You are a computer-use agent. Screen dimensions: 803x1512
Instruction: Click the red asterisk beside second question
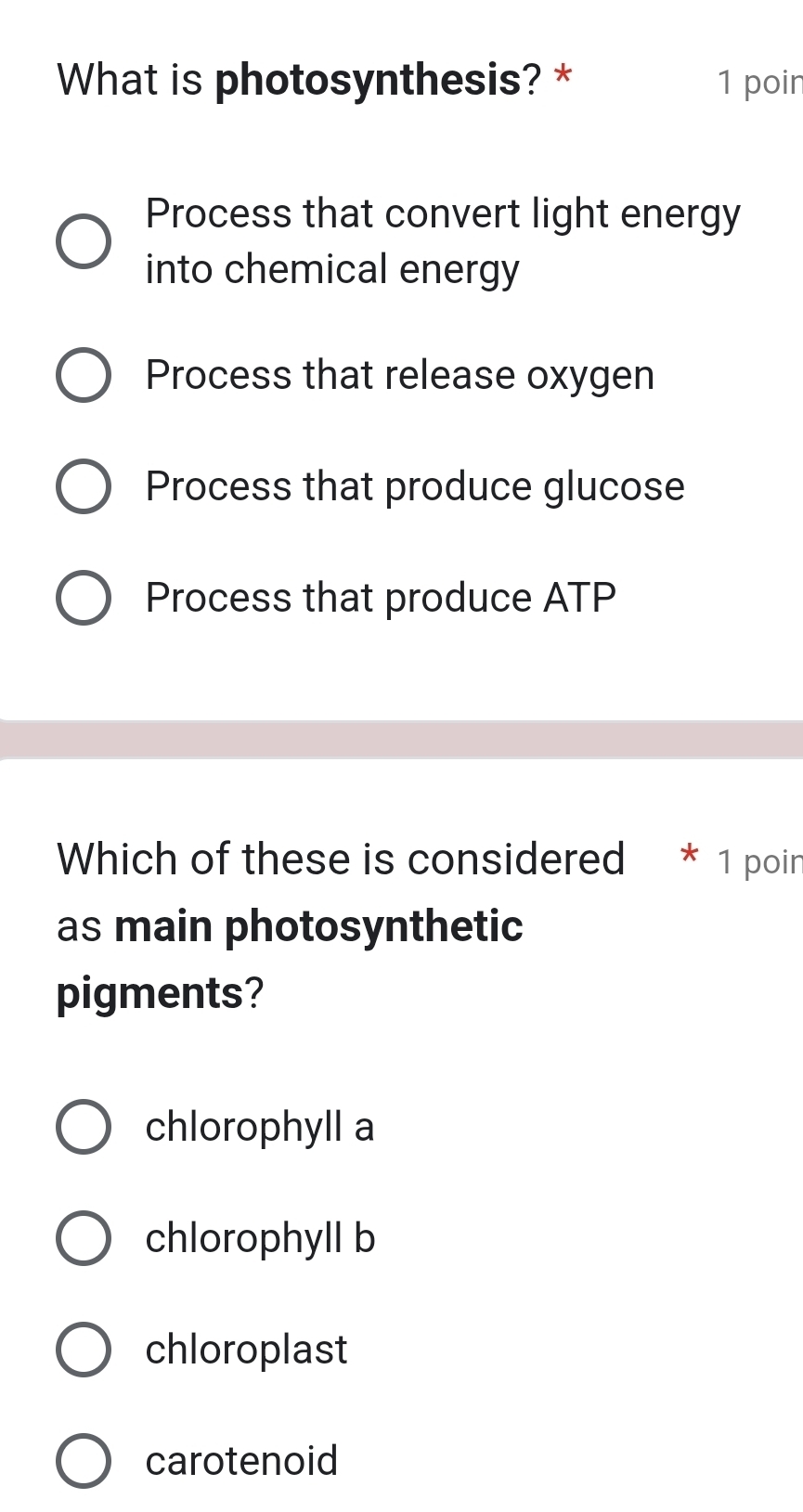687,859
